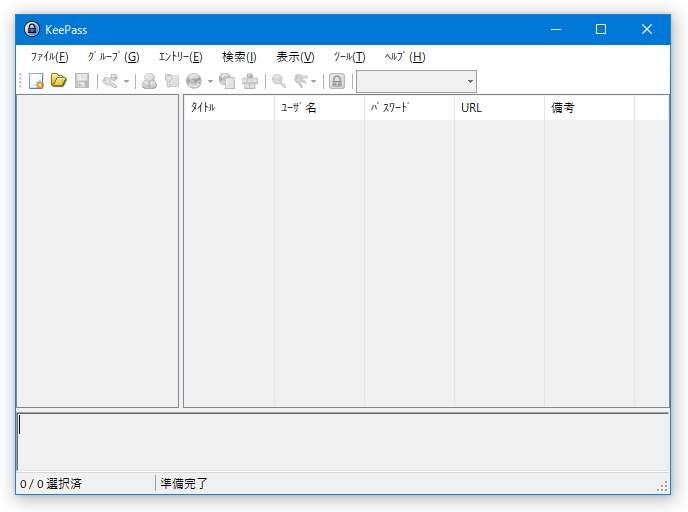The width and height of the screenshot is (688, 512).
Task: Open a database with the folder icon
Action: coord(59,81)
